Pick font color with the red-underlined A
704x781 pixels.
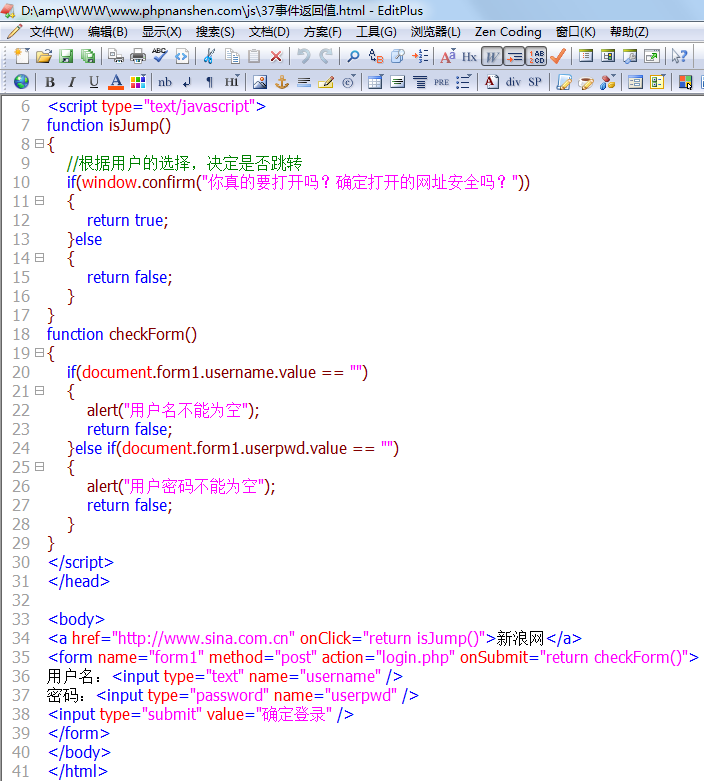[x=116, y=82]
